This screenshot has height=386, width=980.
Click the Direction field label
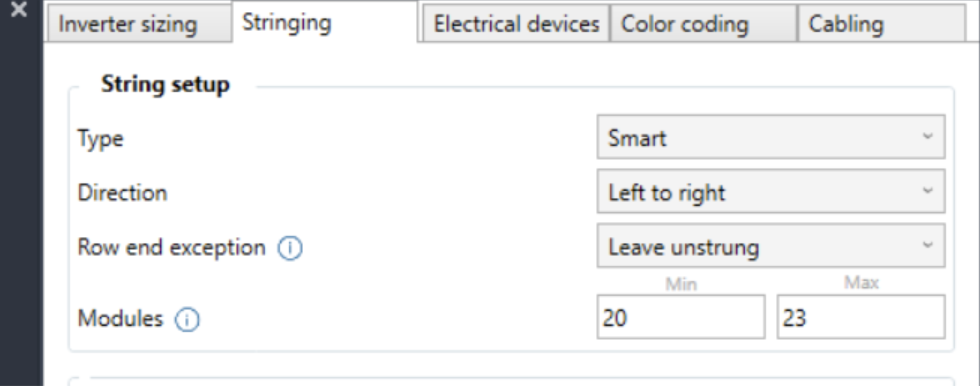pyautogui.click(x=122, y=192)
